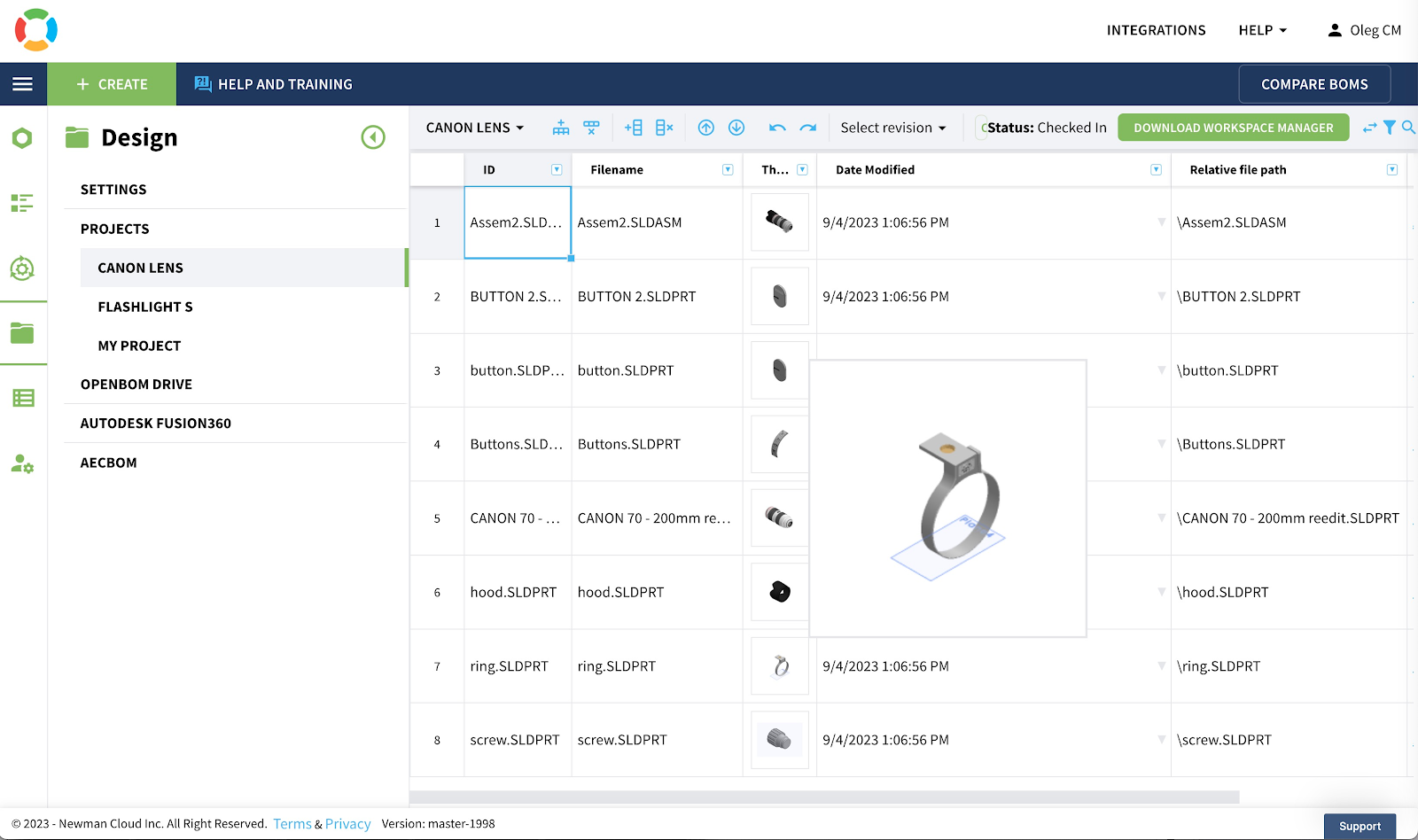
Task: Click the Support button
Action: [1360, 827]
